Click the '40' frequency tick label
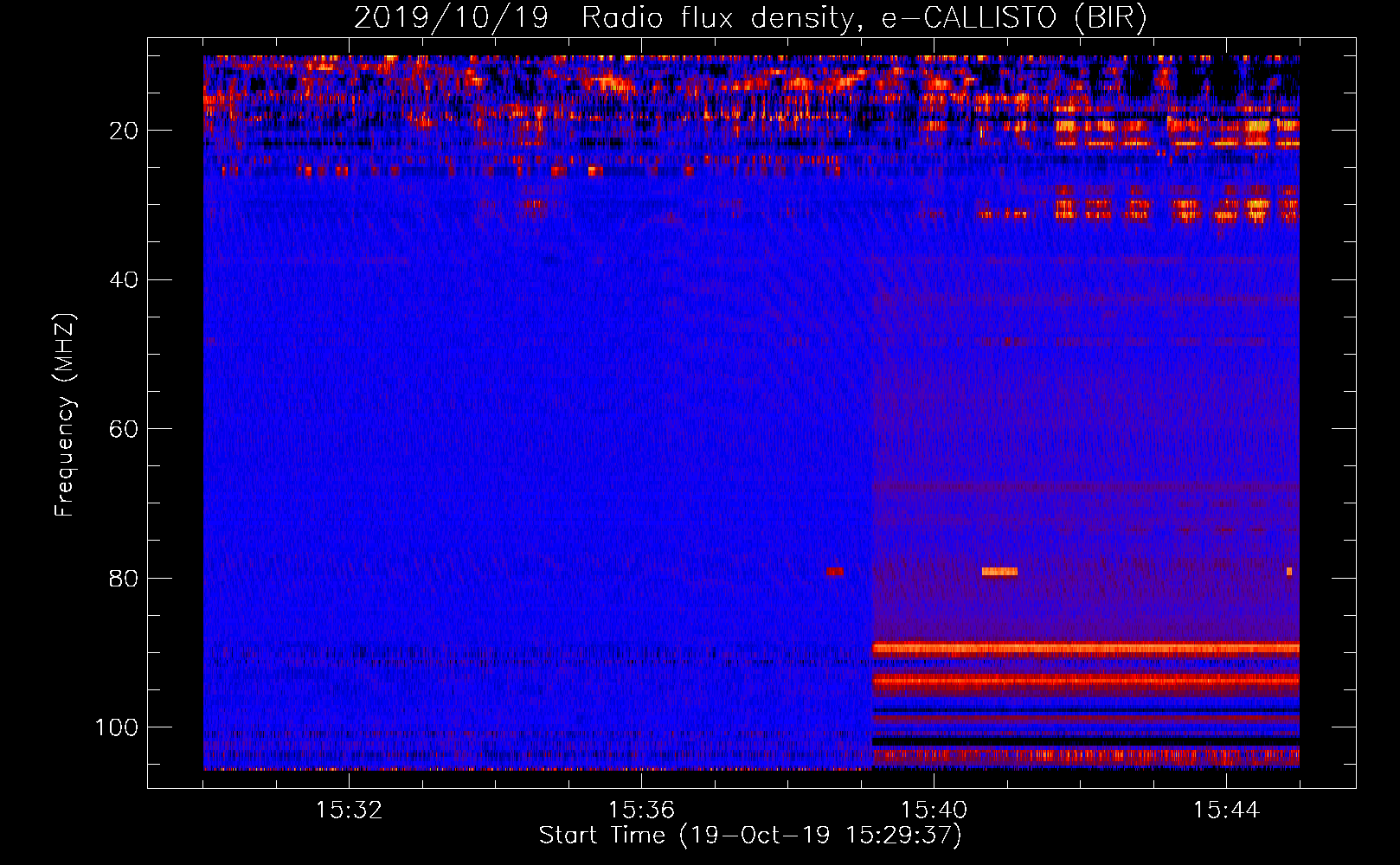The image size is (1400, 865). click(125, 279)
